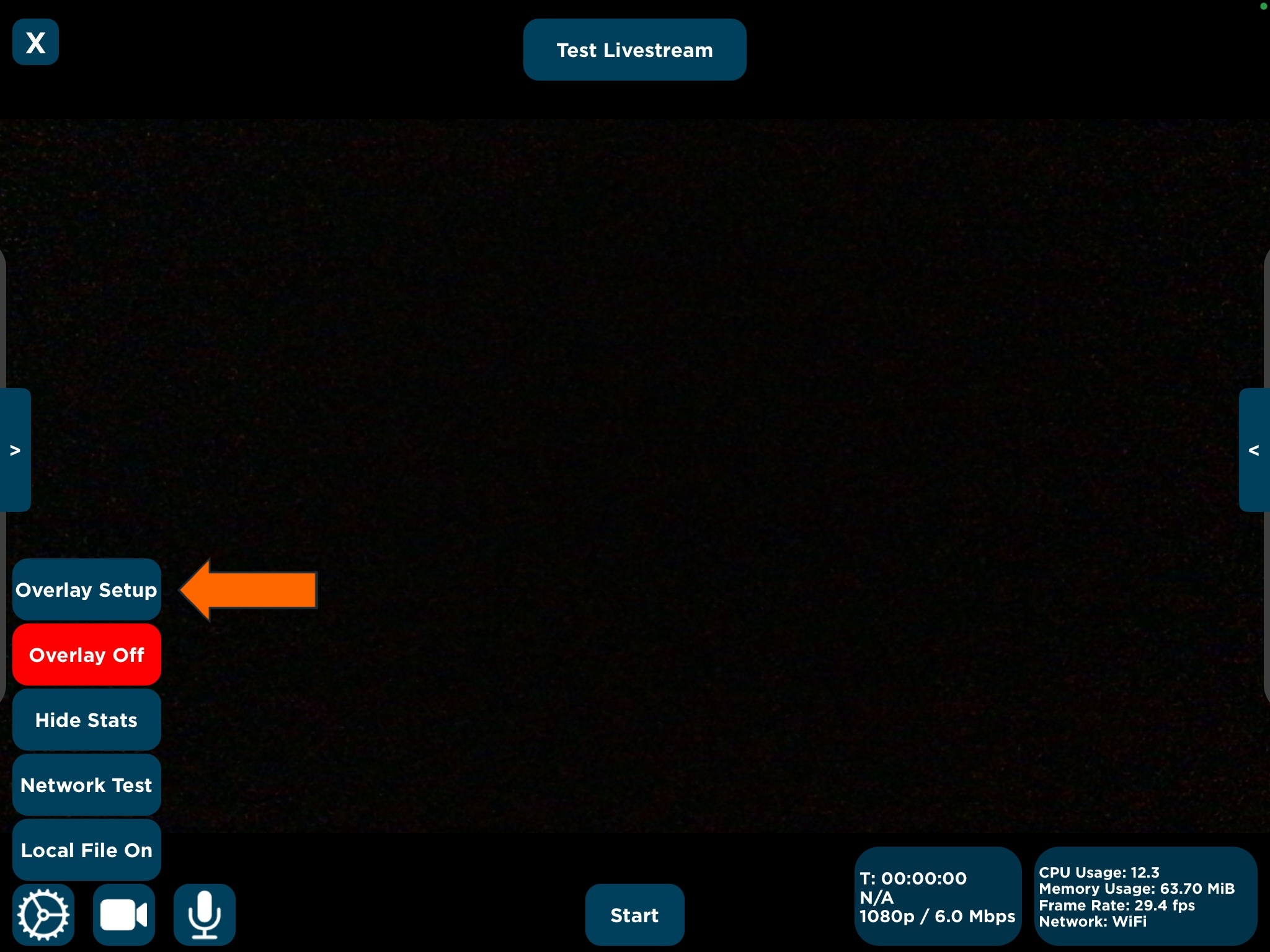
Task: Tap the video camera icon
Action: tap(124, 915)
